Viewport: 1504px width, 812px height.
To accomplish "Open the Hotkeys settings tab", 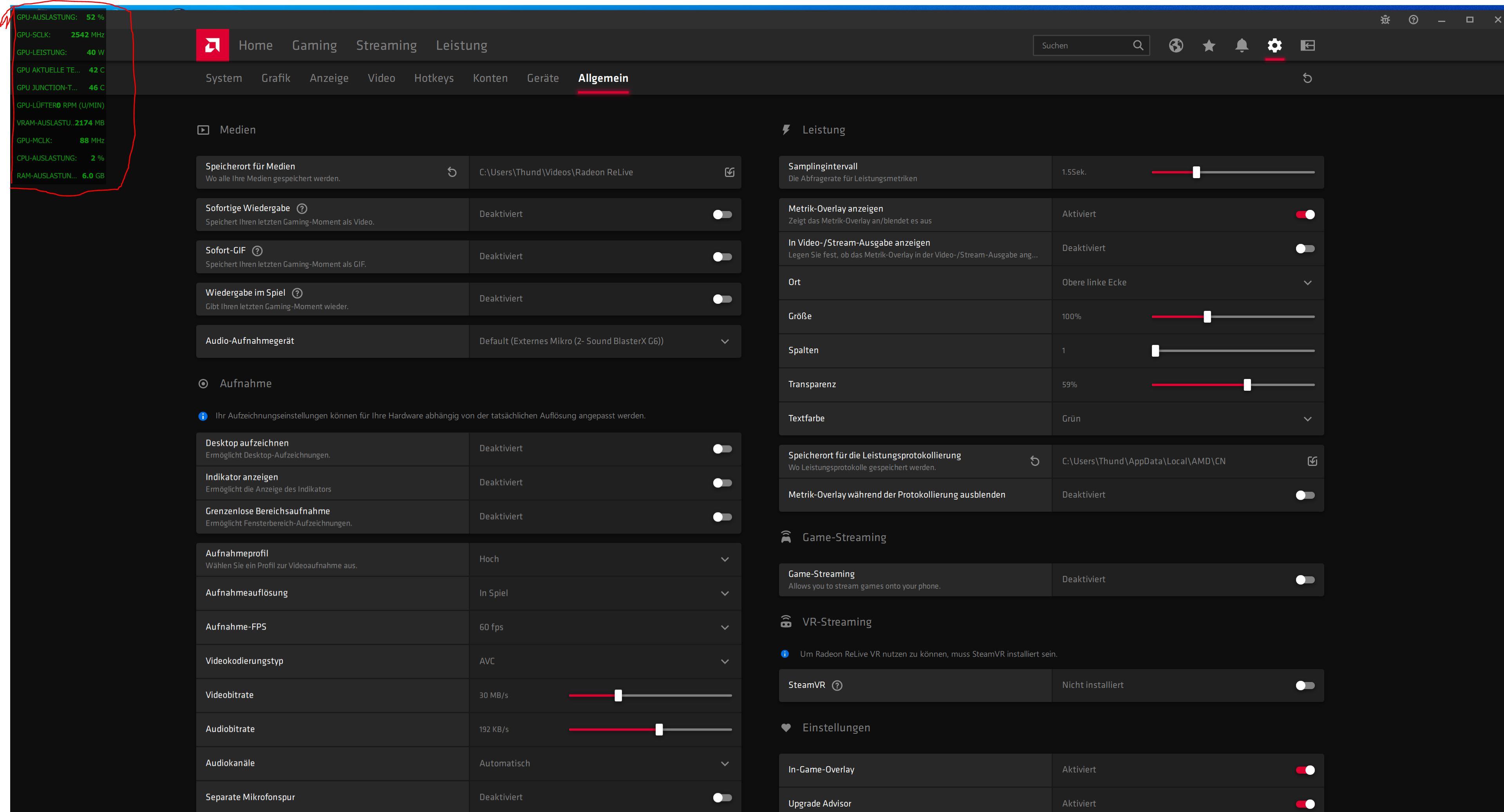I will pyautogui.click(x=434, y=78).
